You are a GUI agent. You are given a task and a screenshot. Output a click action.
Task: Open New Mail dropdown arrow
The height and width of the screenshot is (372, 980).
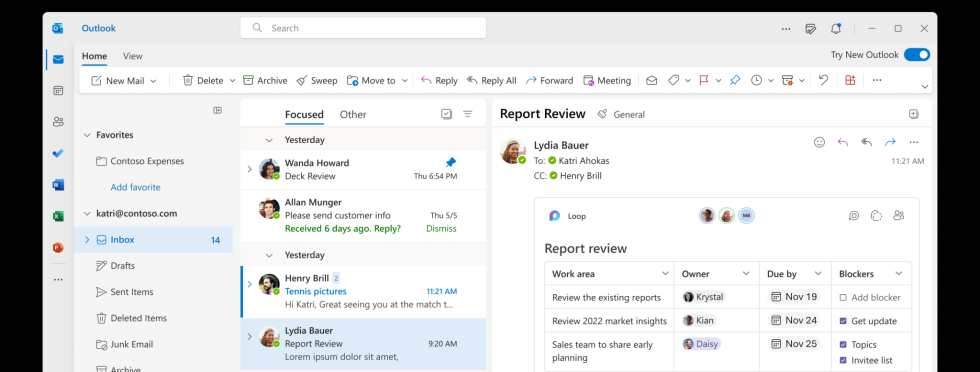(x=153, y=81)
